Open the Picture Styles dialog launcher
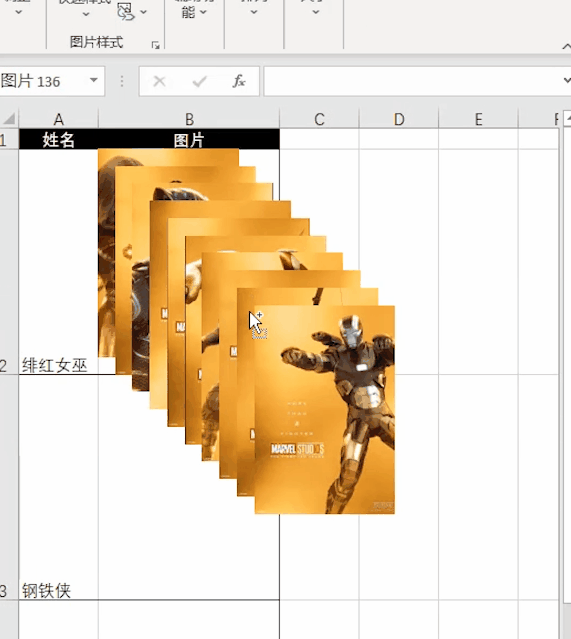The width and height of the screenshot is (571, 639). point(155,45)
